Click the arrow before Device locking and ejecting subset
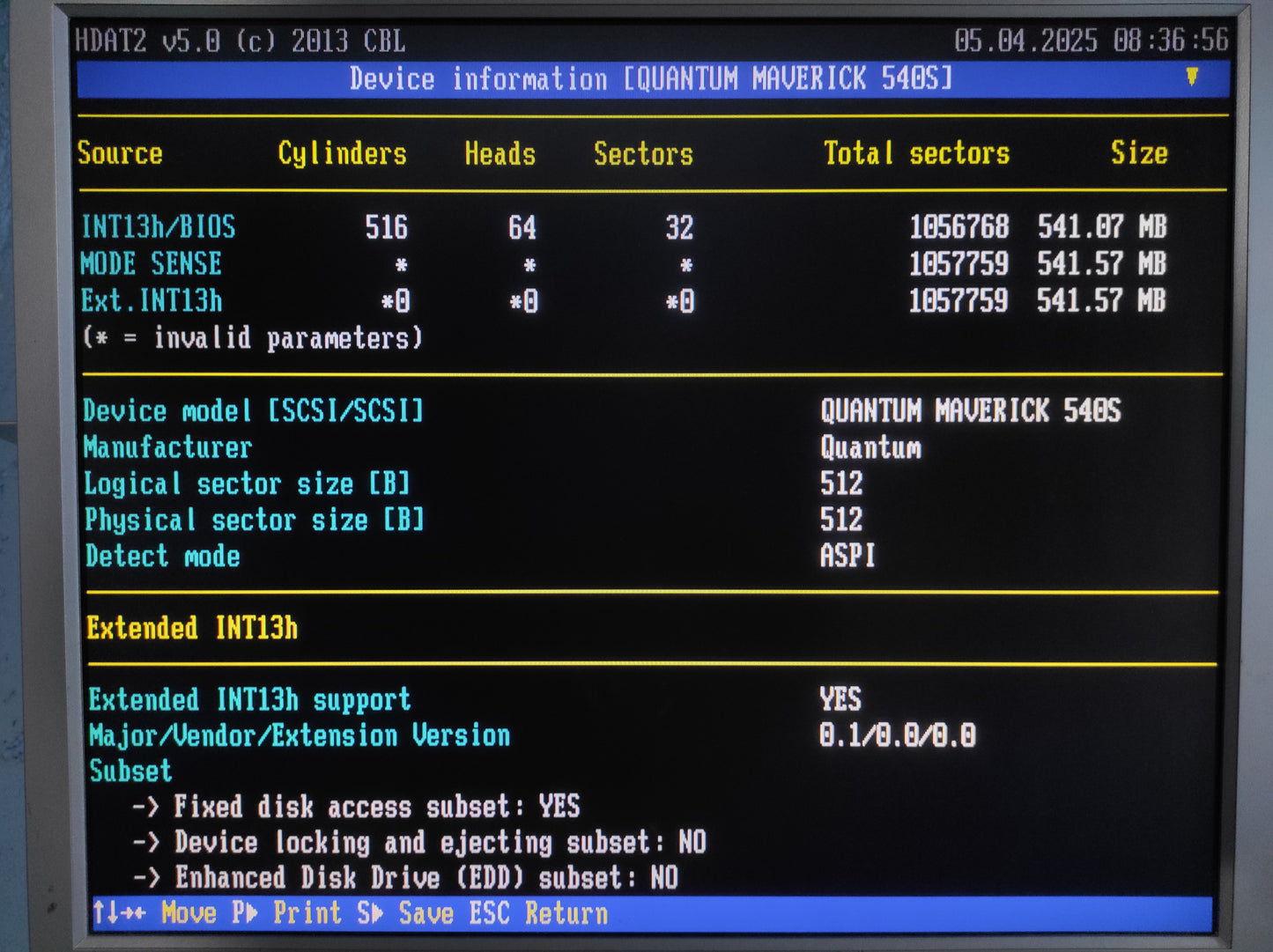 [x=146, y=843]
